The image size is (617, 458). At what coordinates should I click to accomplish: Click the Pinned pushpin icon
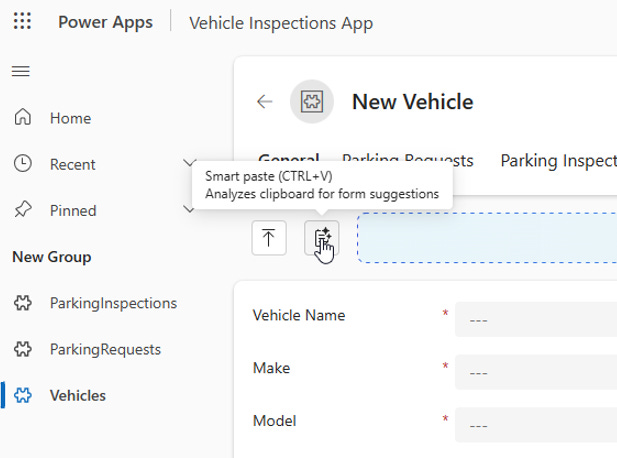(x=22, y=210)
